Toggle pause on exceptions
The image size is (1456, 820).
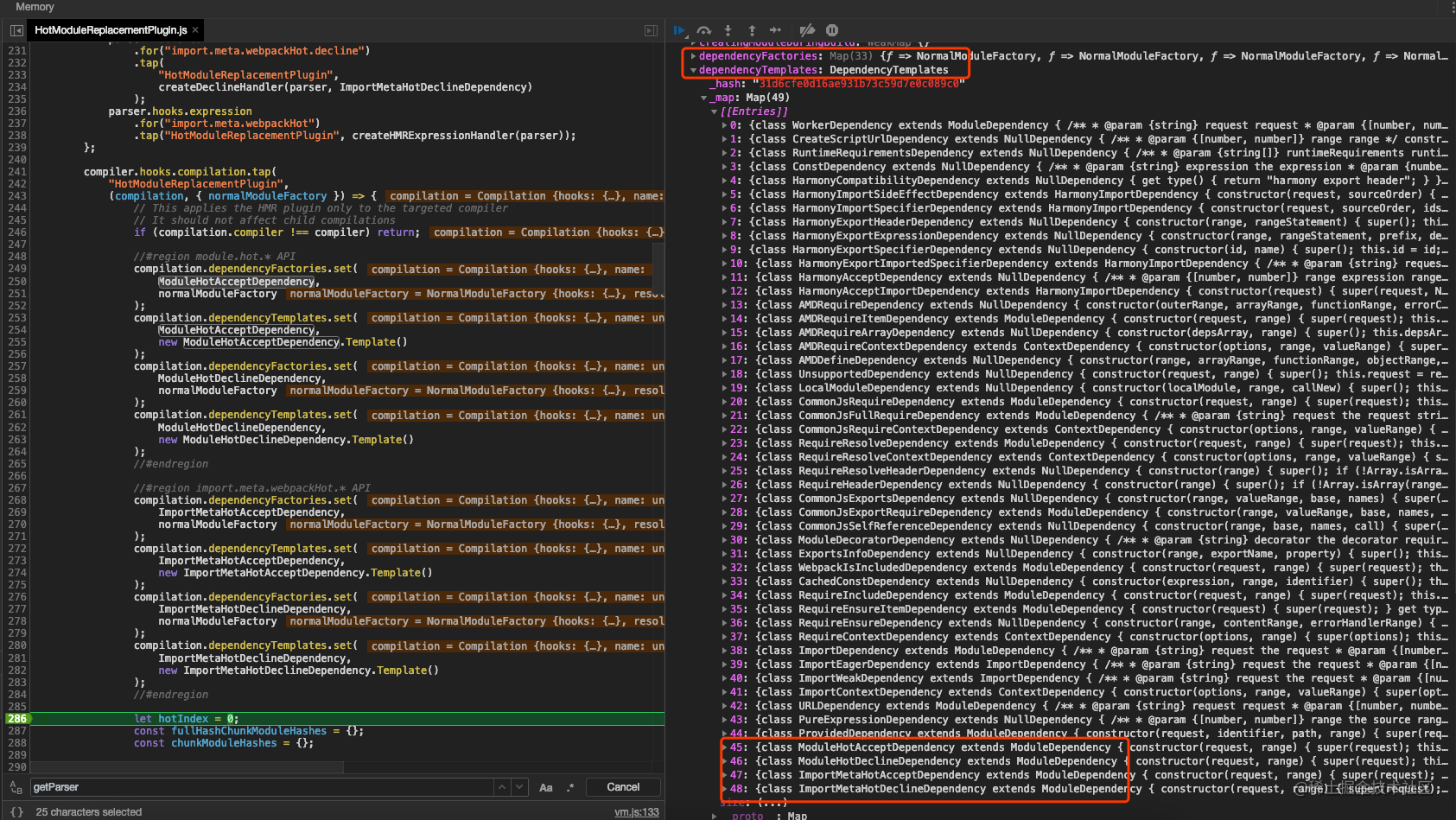tap(832, 30)
